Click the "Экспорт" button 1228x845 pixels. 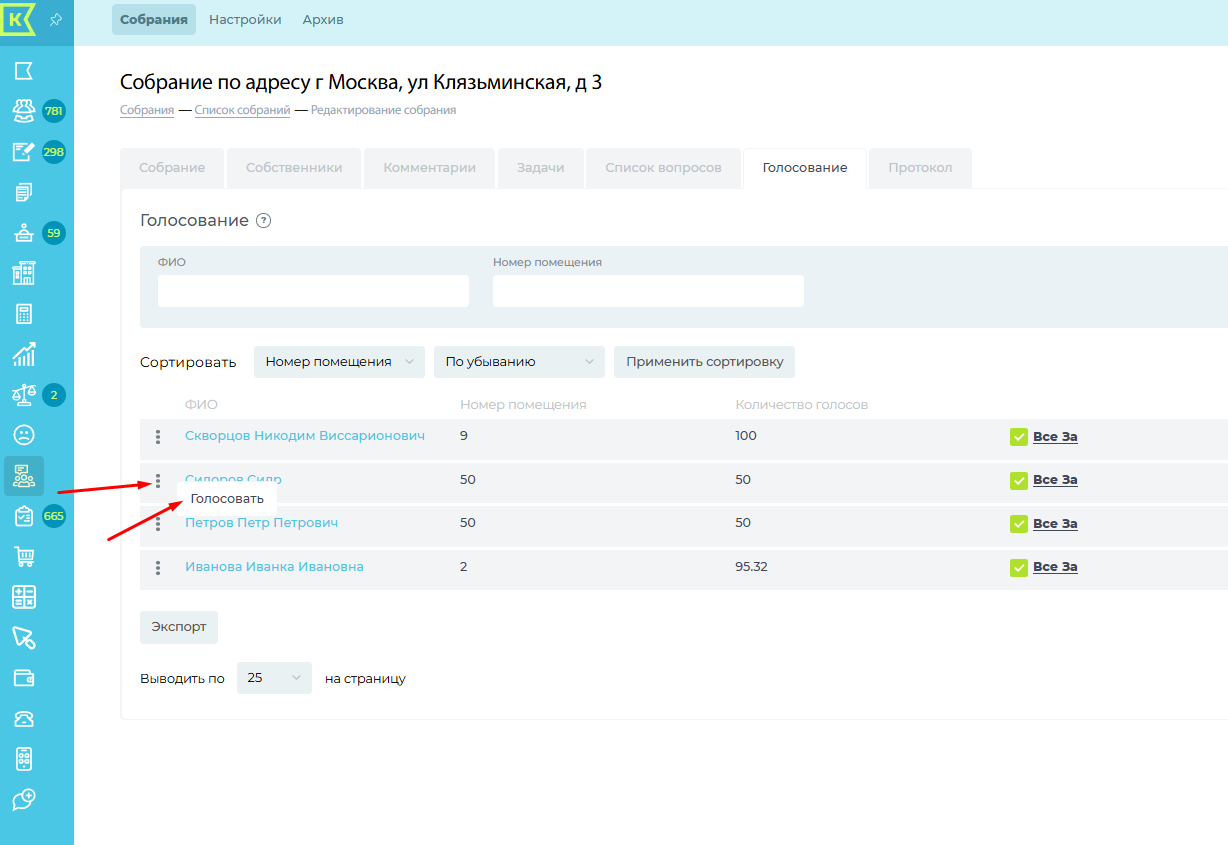(x=179, y=627)
